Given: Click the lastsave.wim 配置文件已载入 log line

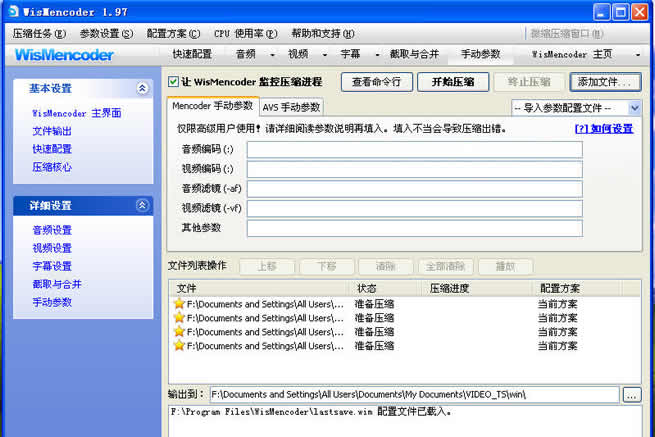Looking at the screenshot, I should (x=311, y=412).
